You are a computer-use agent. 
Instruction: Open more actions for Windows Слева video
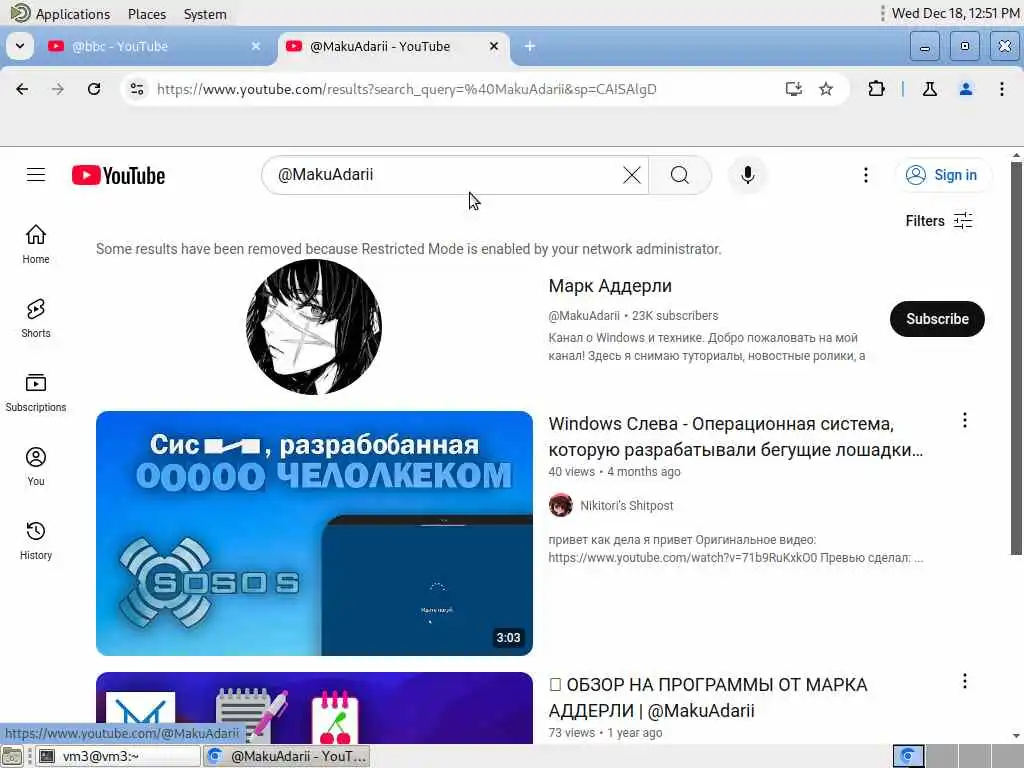(965, 421)
